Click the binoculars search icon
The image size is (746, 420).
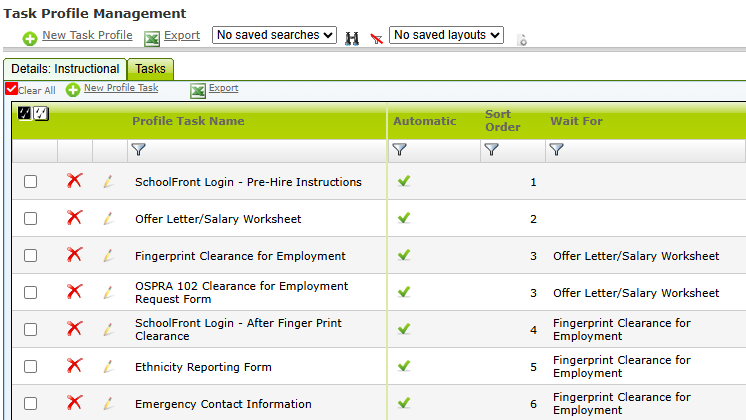352,38
